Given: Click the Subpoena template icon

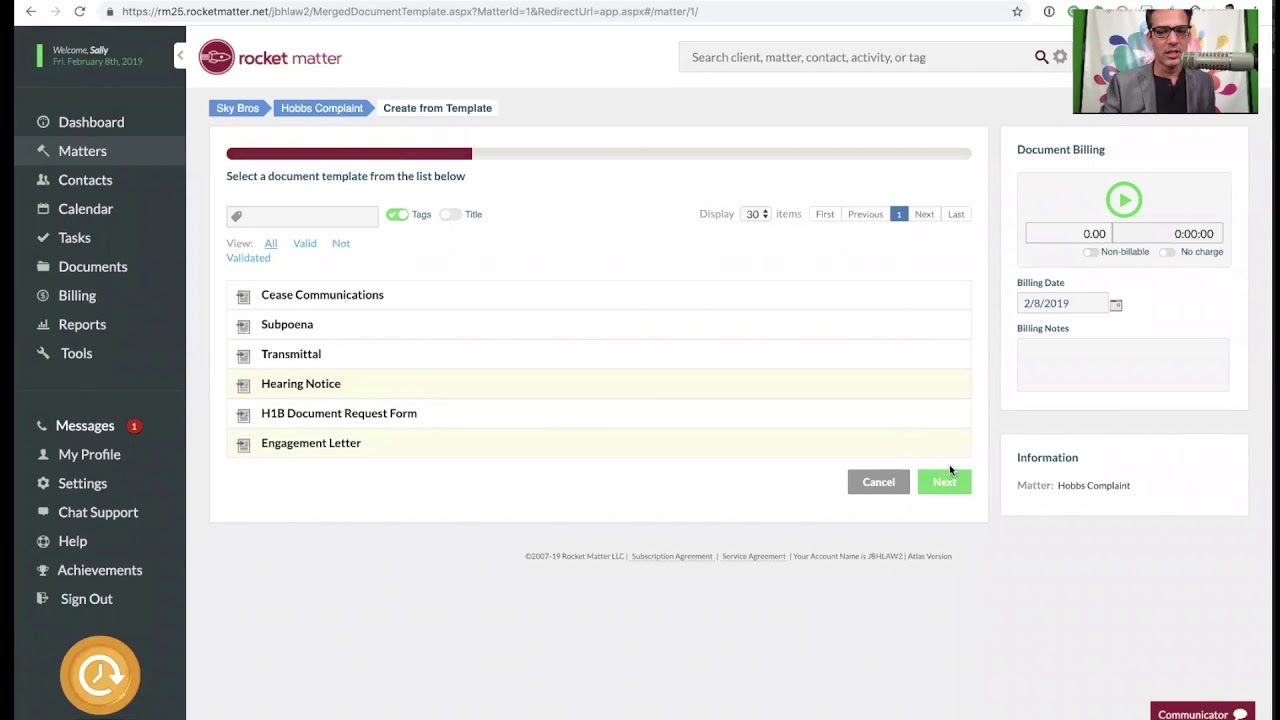Looking at the screenshot, I should coord(243,326).
